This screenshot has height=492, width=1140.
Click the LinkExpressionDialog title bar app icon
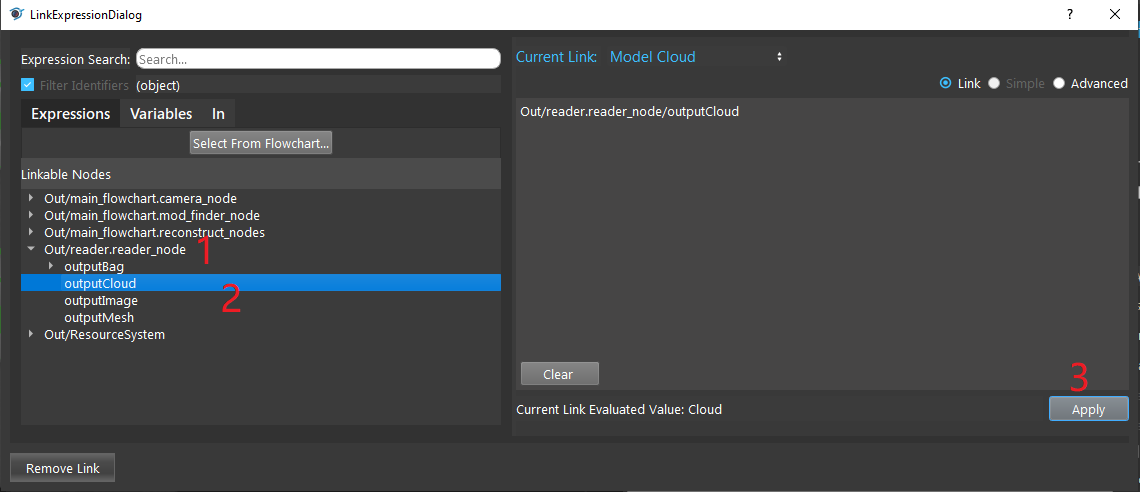pos(17,15)
